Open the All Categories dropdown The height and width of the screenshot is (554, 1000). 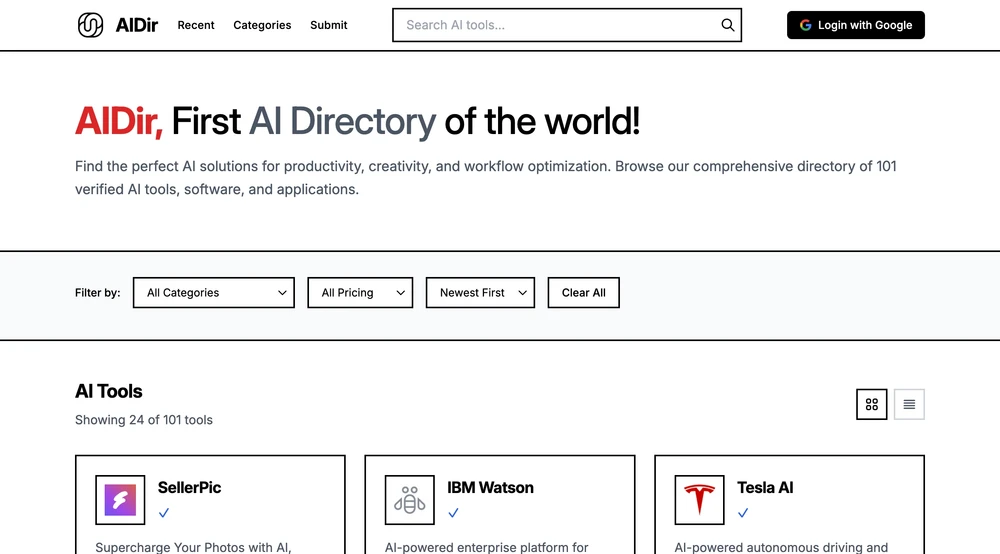214,293
